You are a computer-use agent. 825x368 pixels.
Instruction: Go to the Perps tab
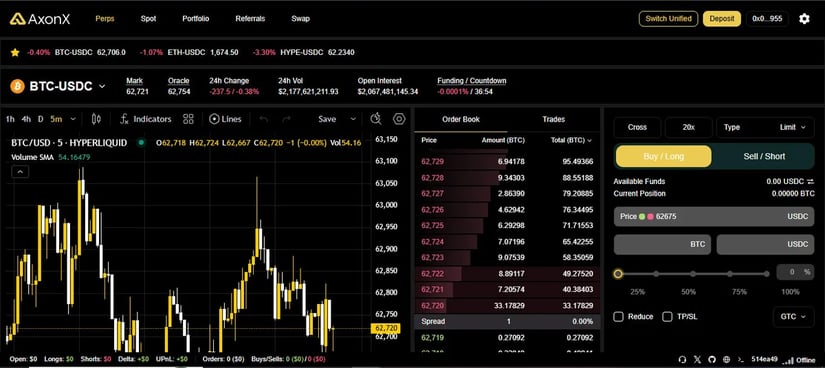[x=105, y=19]
